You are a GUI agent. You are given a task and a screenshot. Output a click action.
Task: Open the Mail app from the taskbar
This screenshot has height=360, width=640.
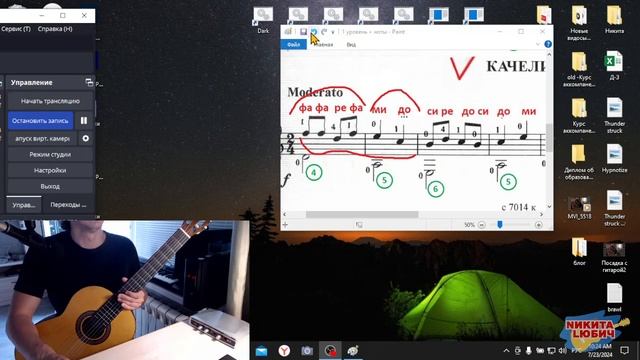pos(262,351)
